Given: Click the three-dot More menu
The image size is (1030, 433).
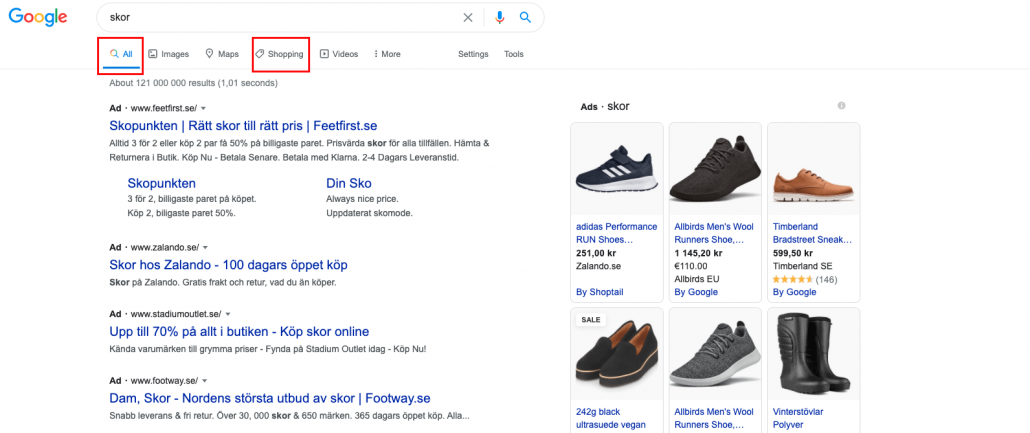Looking at the screenshot, I should tap(387, 54).
